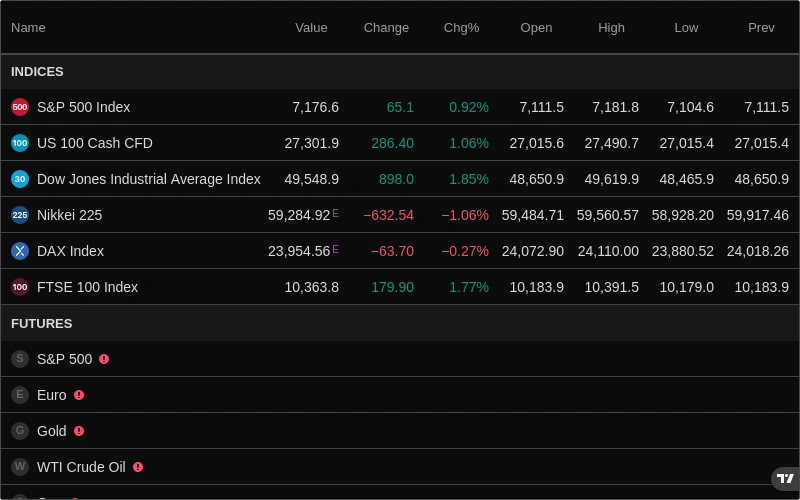Select the S&P 500 Index value 7,176.6
Viewport: 800px width, 500px height.
[x=315, y=107]
